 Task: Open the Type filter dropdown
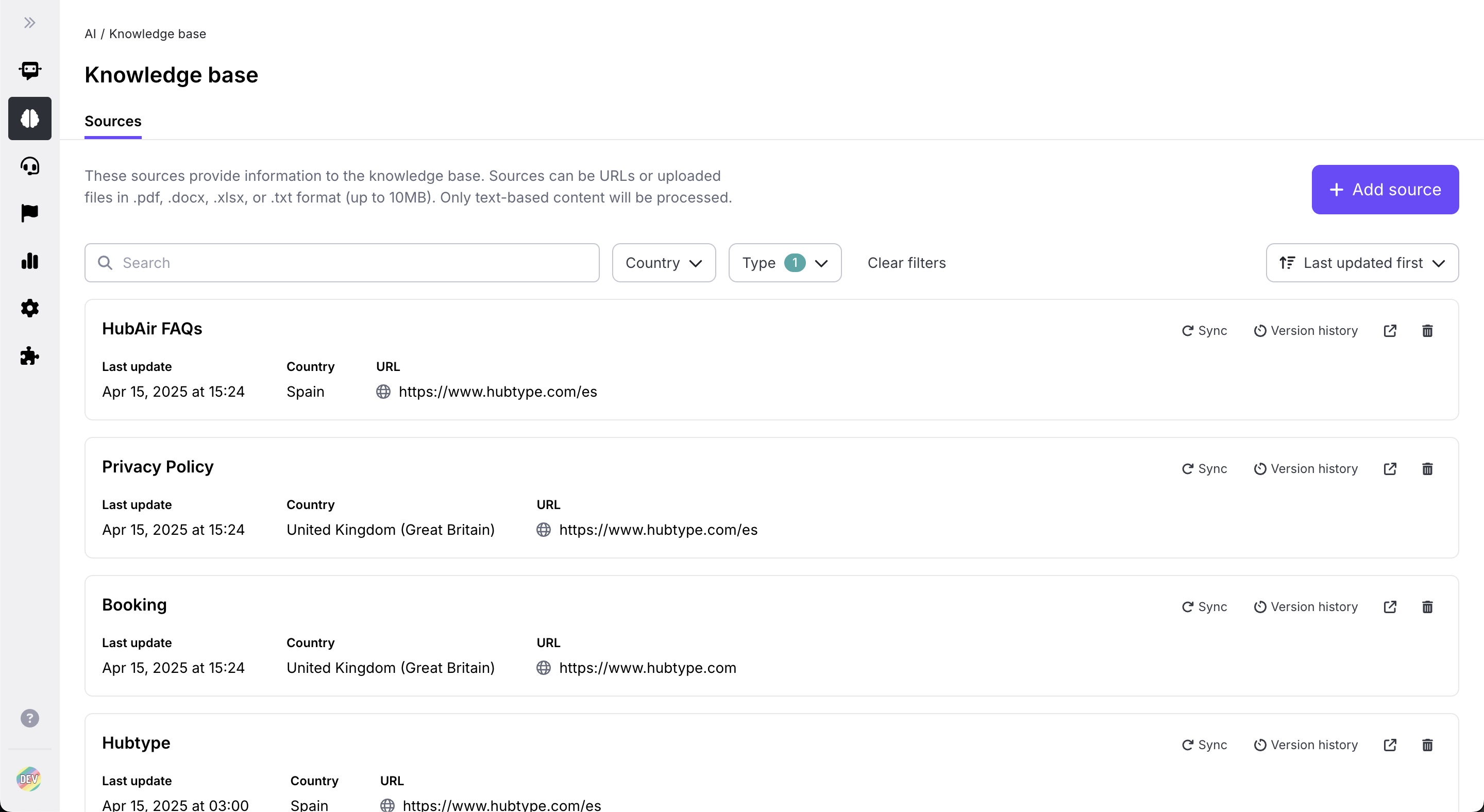[785, 263]
